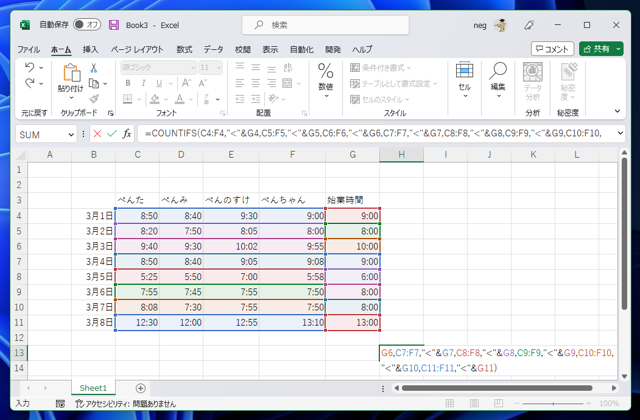Toggle Bold formatting button

pos(128,83)
